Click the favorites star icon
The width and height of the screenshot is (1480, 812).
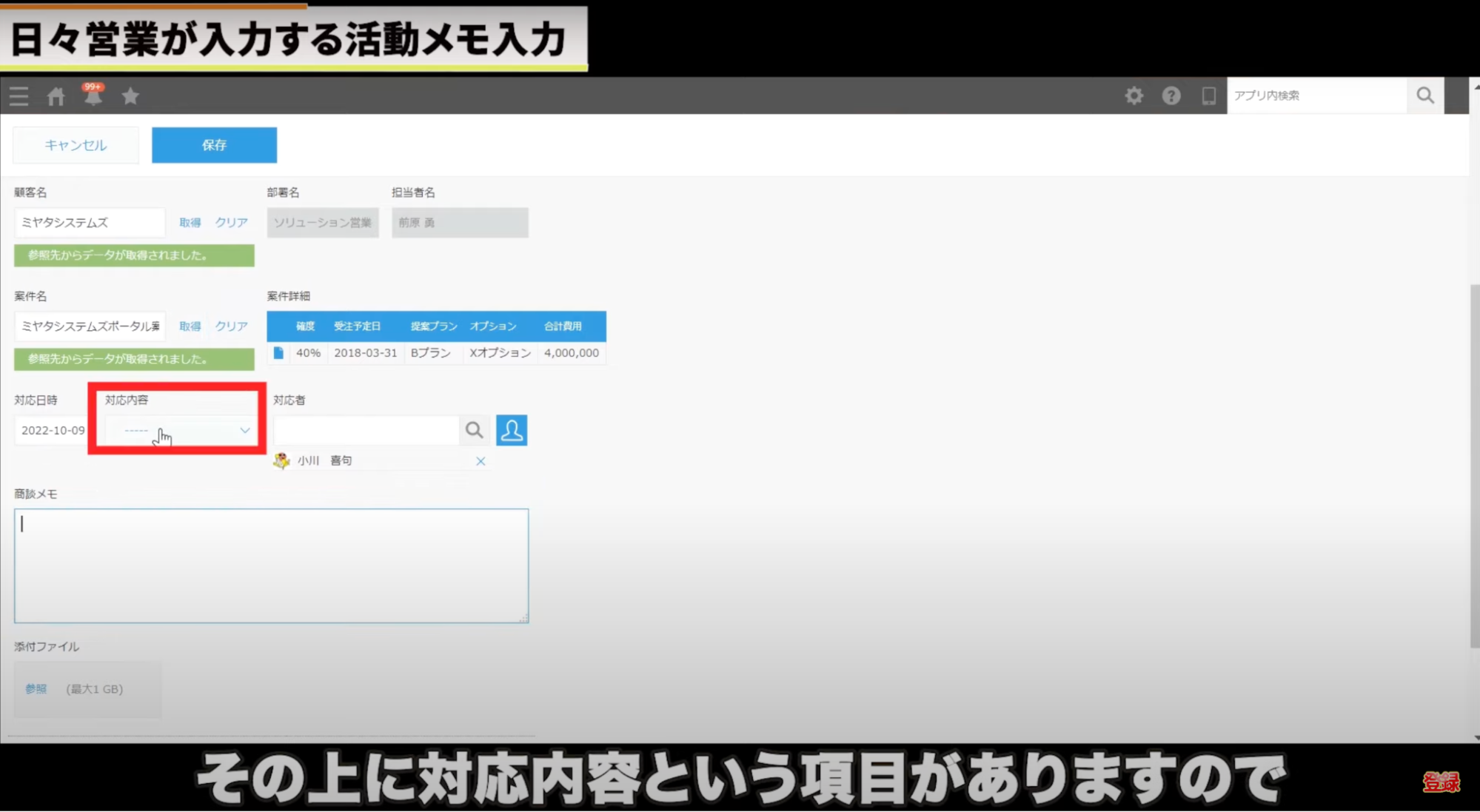(130, 96)
